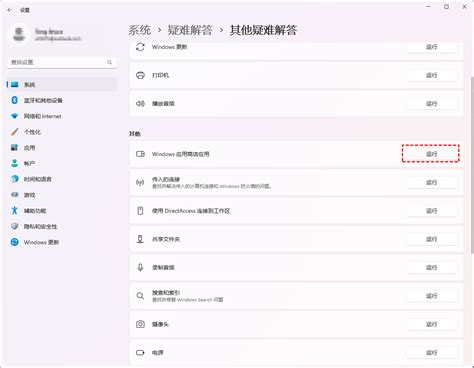Run the 搜索和索引 troubleshooter
474x368 pixels.
(432, 296)
